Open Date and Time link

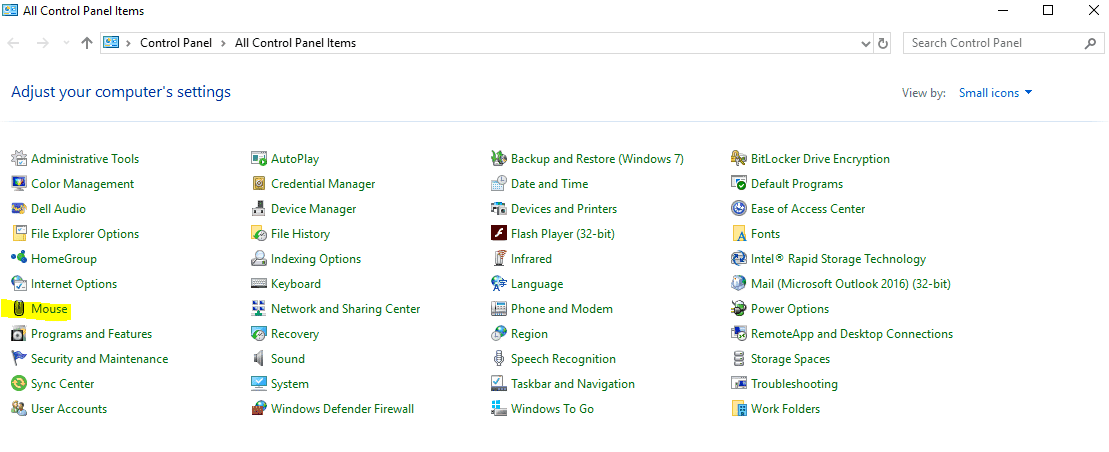550,183
